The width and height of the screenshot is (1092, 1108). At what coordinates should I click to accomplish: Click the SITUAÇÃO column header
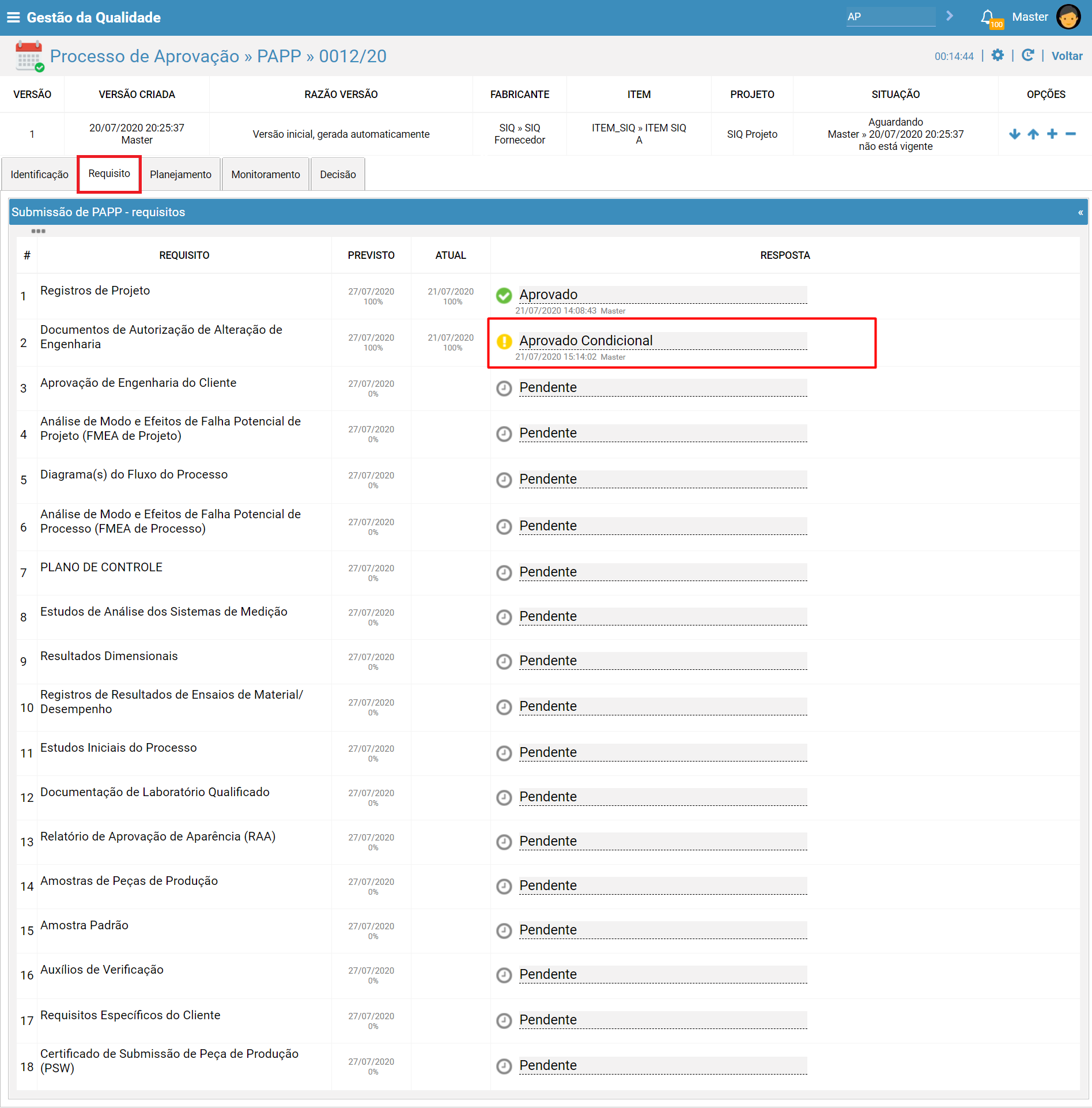coord(895,95)
